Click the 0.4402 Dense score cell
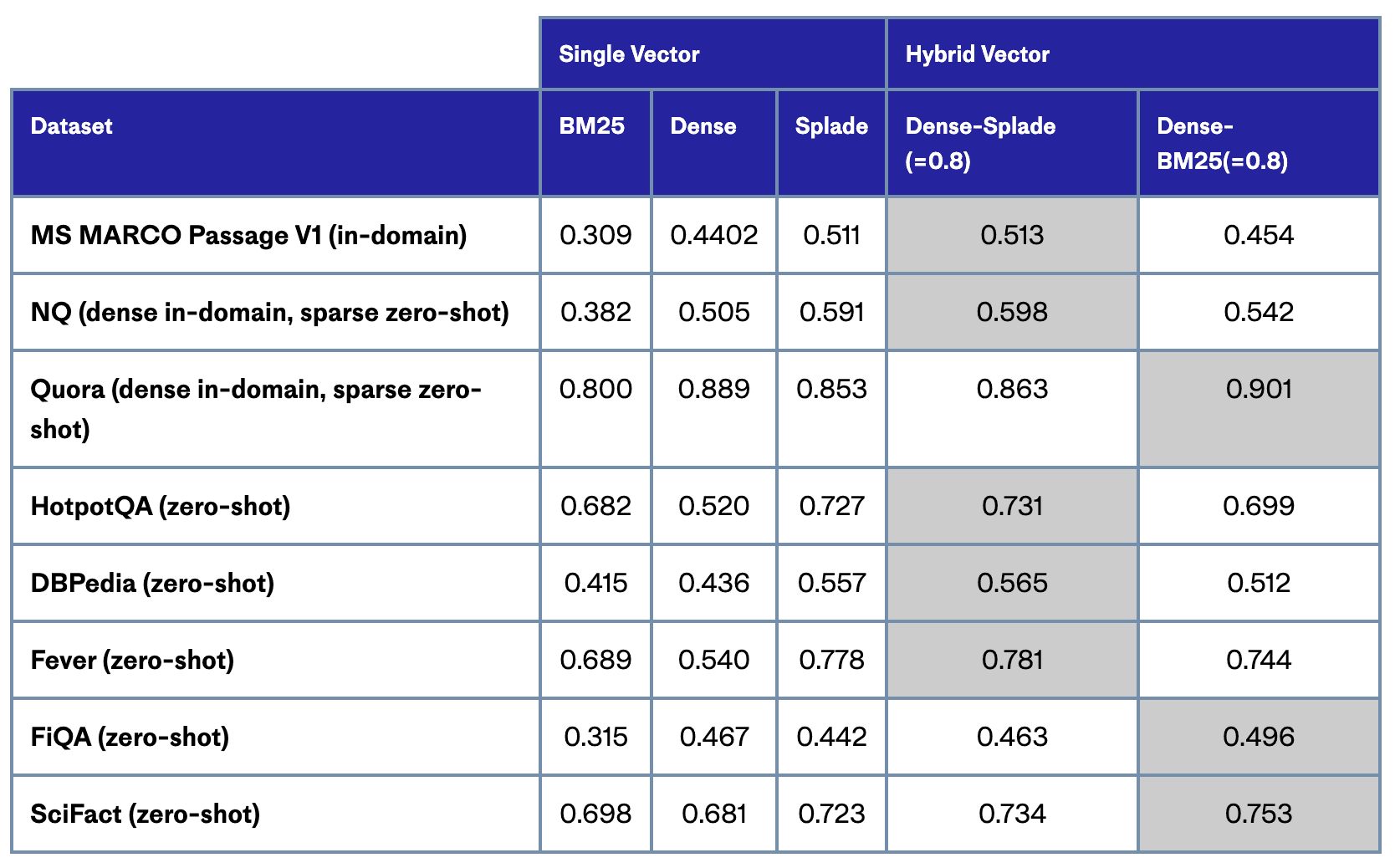The width and height of the screenshot is (1395, 868). [714, 235]
